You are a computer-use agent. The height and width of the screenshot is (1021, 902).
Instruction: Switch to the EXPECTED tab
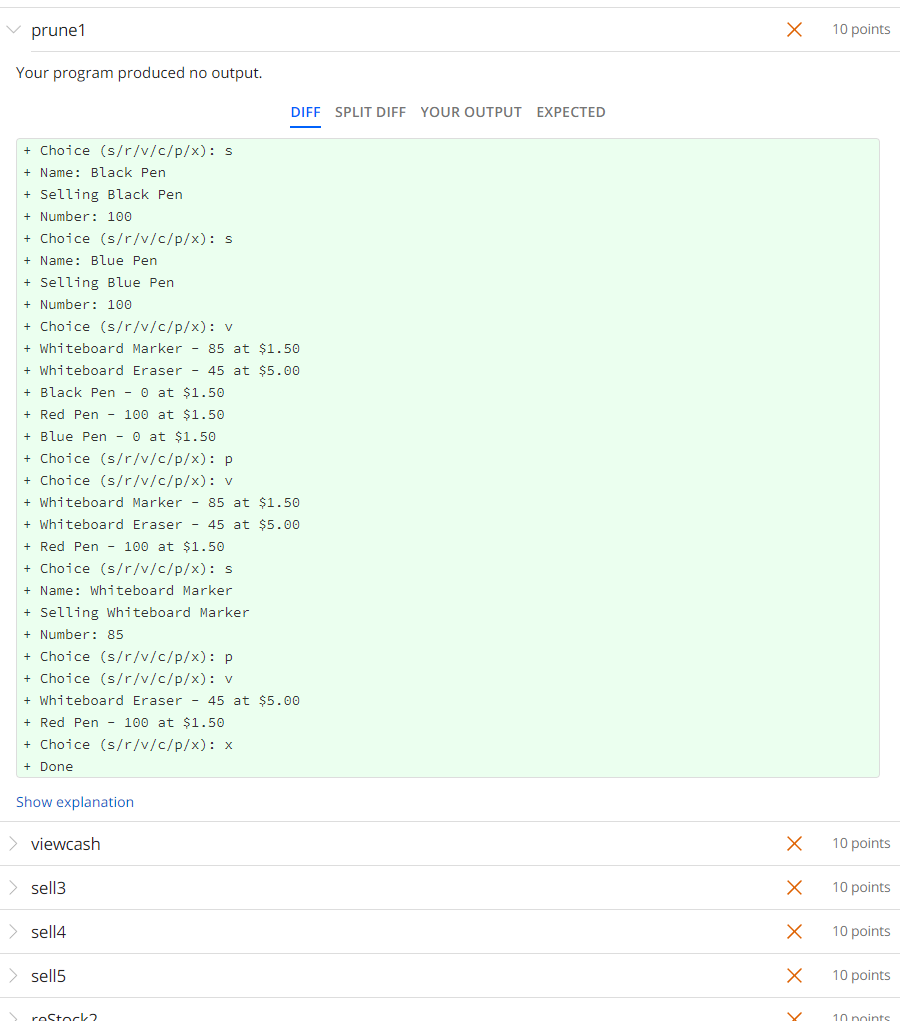point(571,112)
